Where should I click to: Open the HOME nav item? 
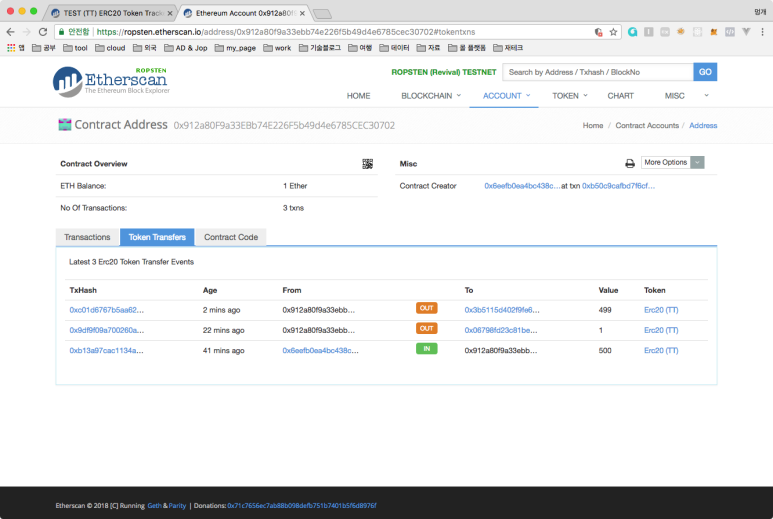point(358,96)
